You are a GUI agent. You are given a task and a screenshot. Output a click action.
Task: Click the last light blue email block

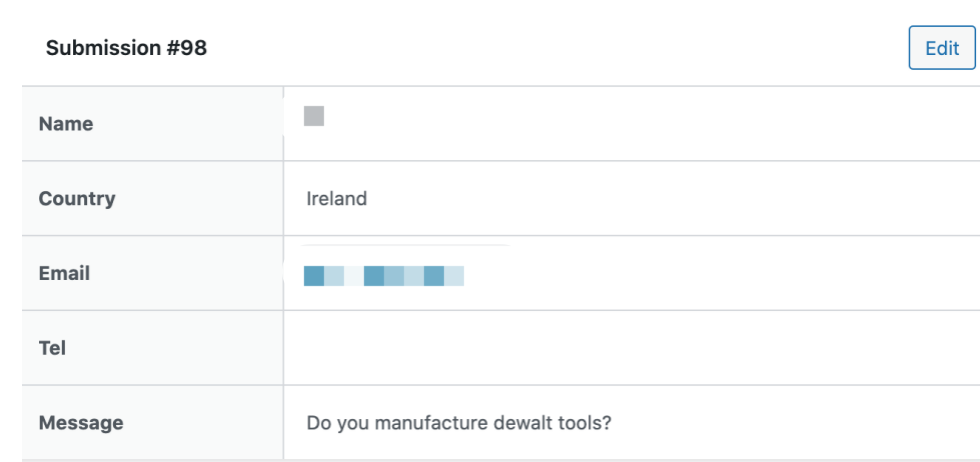point(454,276)
